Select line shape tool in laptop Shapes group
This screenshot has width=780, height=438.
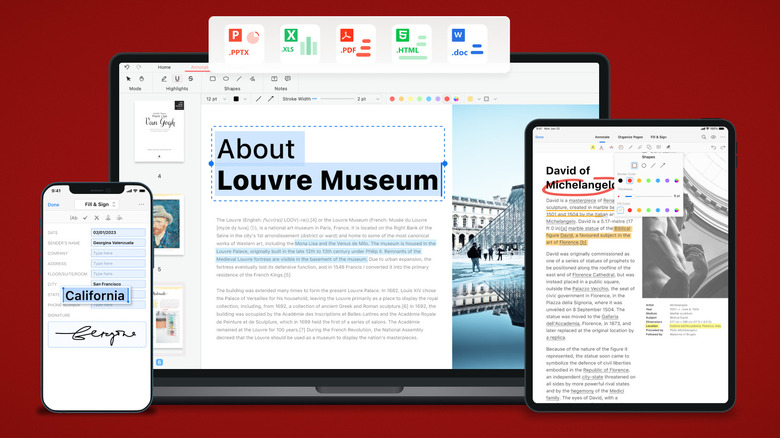pos(239,79)
